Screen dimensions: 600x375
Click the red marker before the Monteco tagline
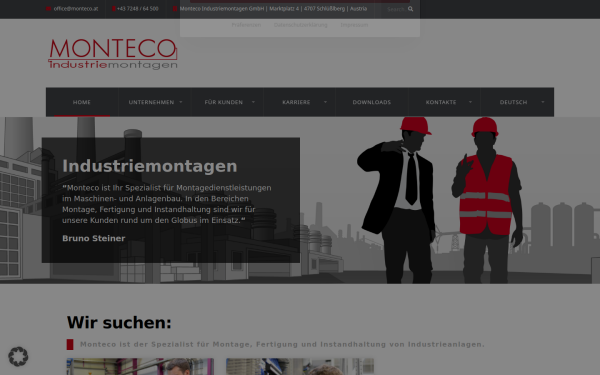point(70,344)
